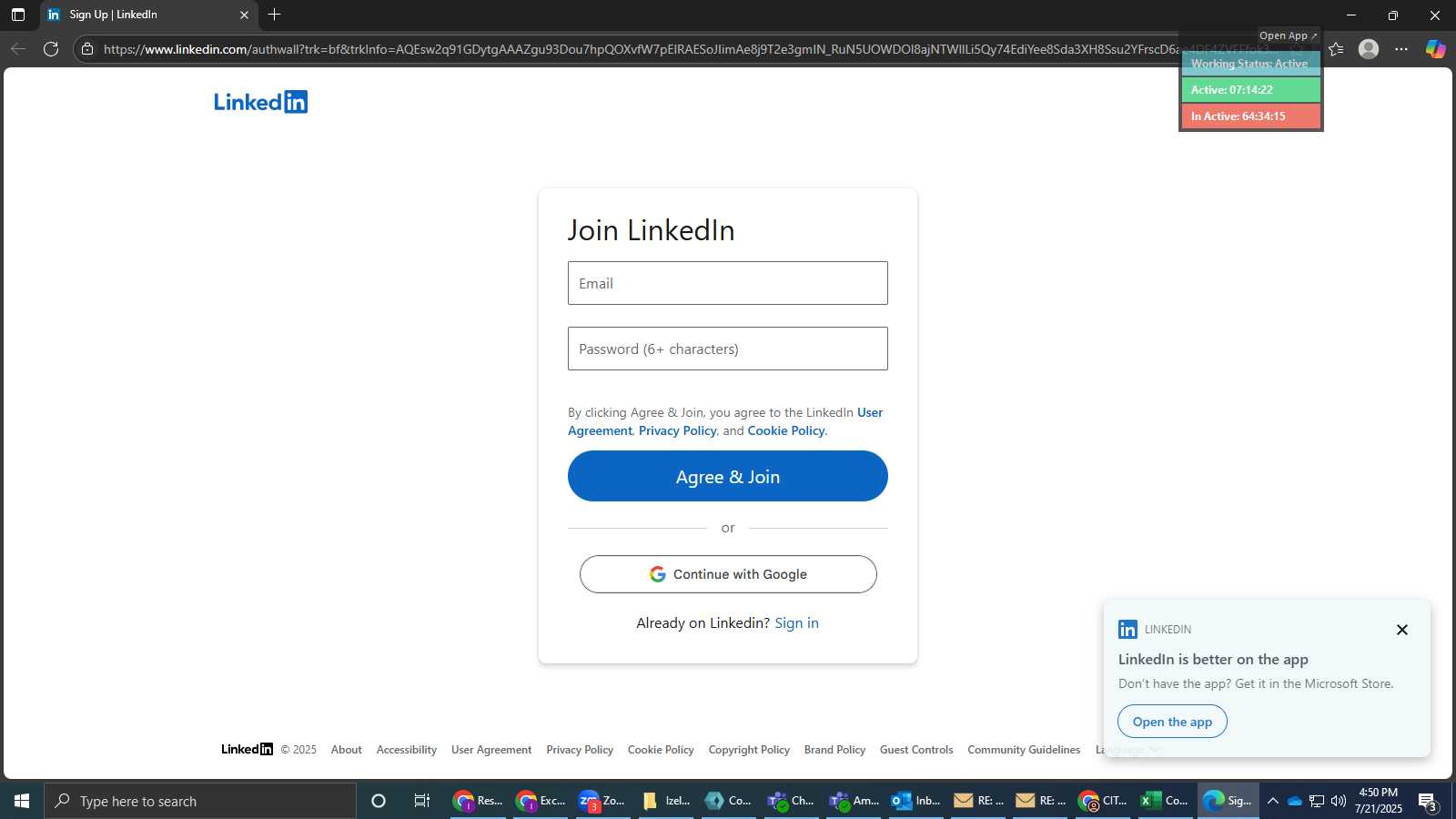Click the In Active: 64:34:15 timer
Viewport: 1456px width, 819px height.
click(1250, 116)
